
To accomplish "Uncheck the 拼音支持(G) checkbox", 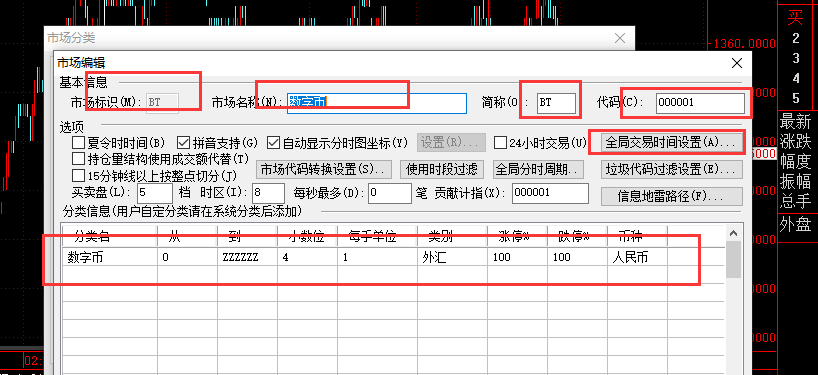I will tap(183, 142).
